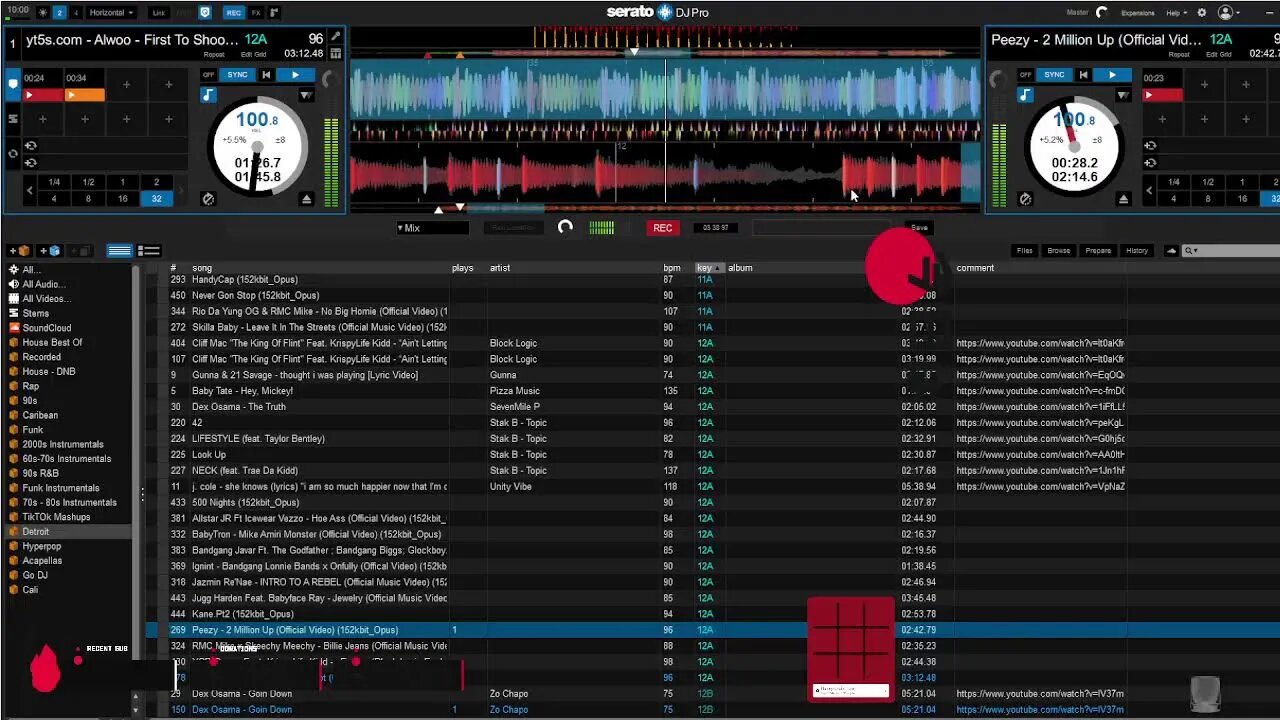Trigger the red 00:24 cue point
The width and height of the screenshot is (1280, 720).
click(x=43, y=95)
